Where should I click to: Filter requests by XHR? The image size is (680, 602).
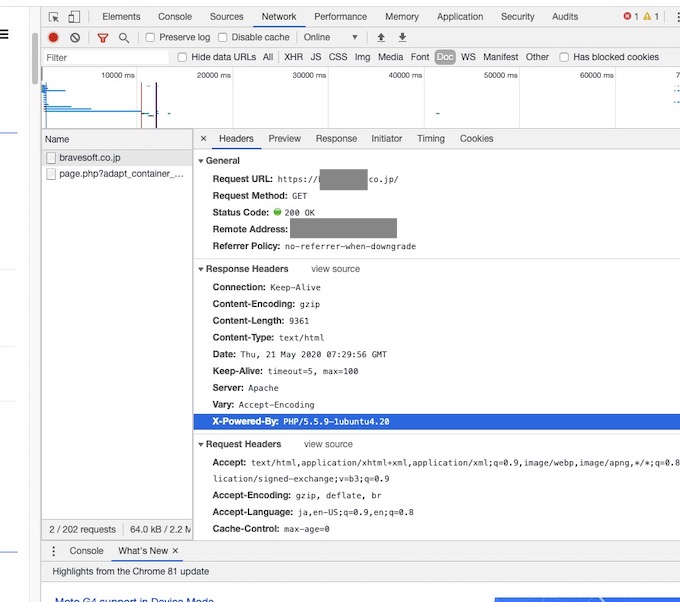(293, 57)
